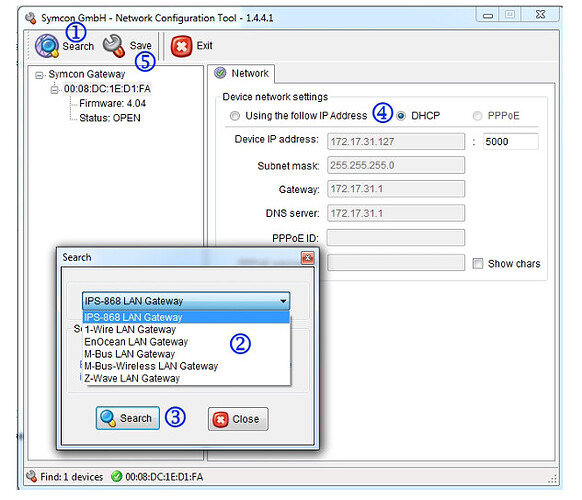The width and height of the screenshot is (582, 500).
Task: Click the Search magnifier icon in toolbar
Action: pos(47,46)
